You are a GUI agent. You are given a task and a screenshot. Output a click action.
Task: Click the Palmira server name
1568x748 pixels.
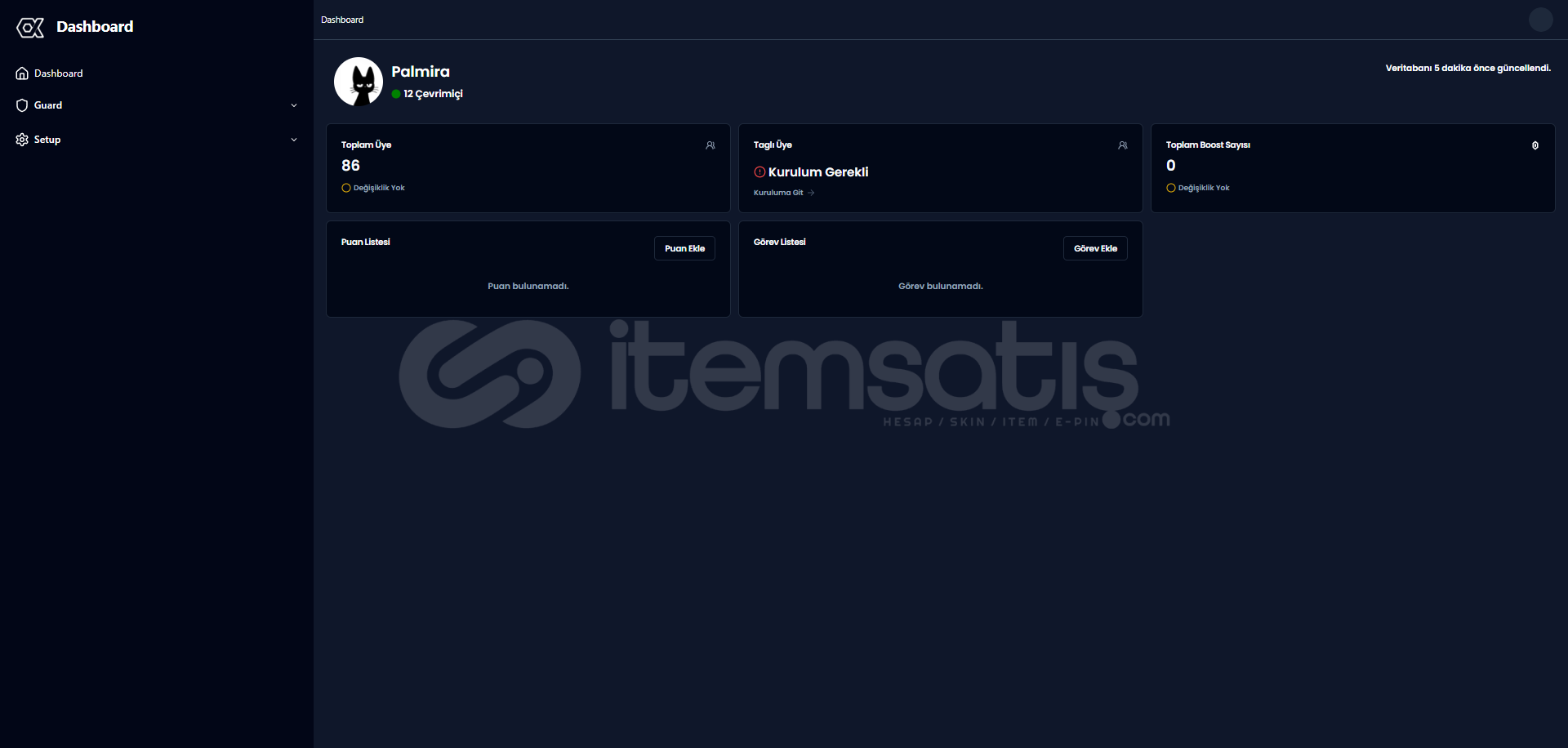point(421,72)
